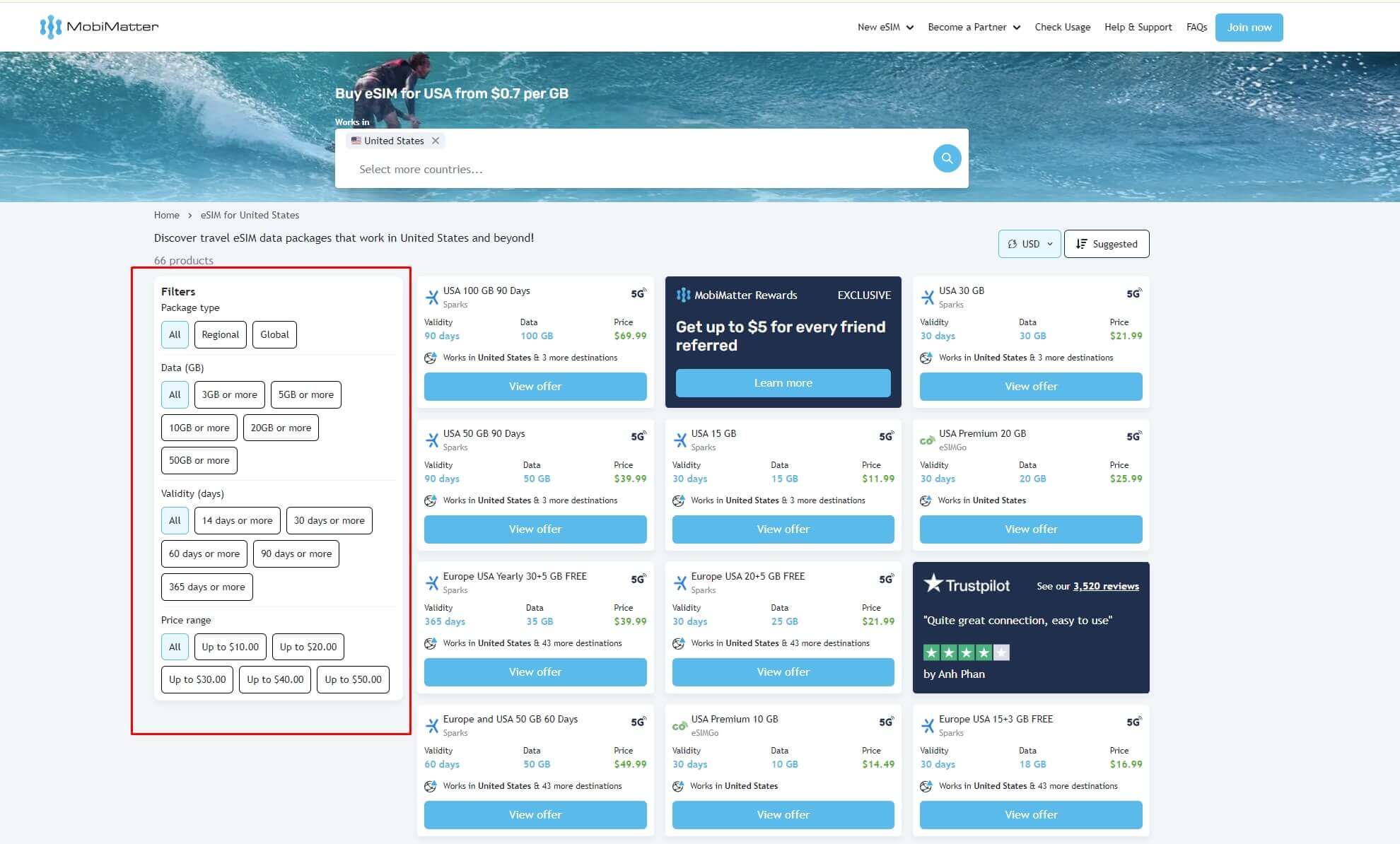Click the Sparks provider icon on USA 100 GB
The image size is (1400, 844).
click(431, 296)
